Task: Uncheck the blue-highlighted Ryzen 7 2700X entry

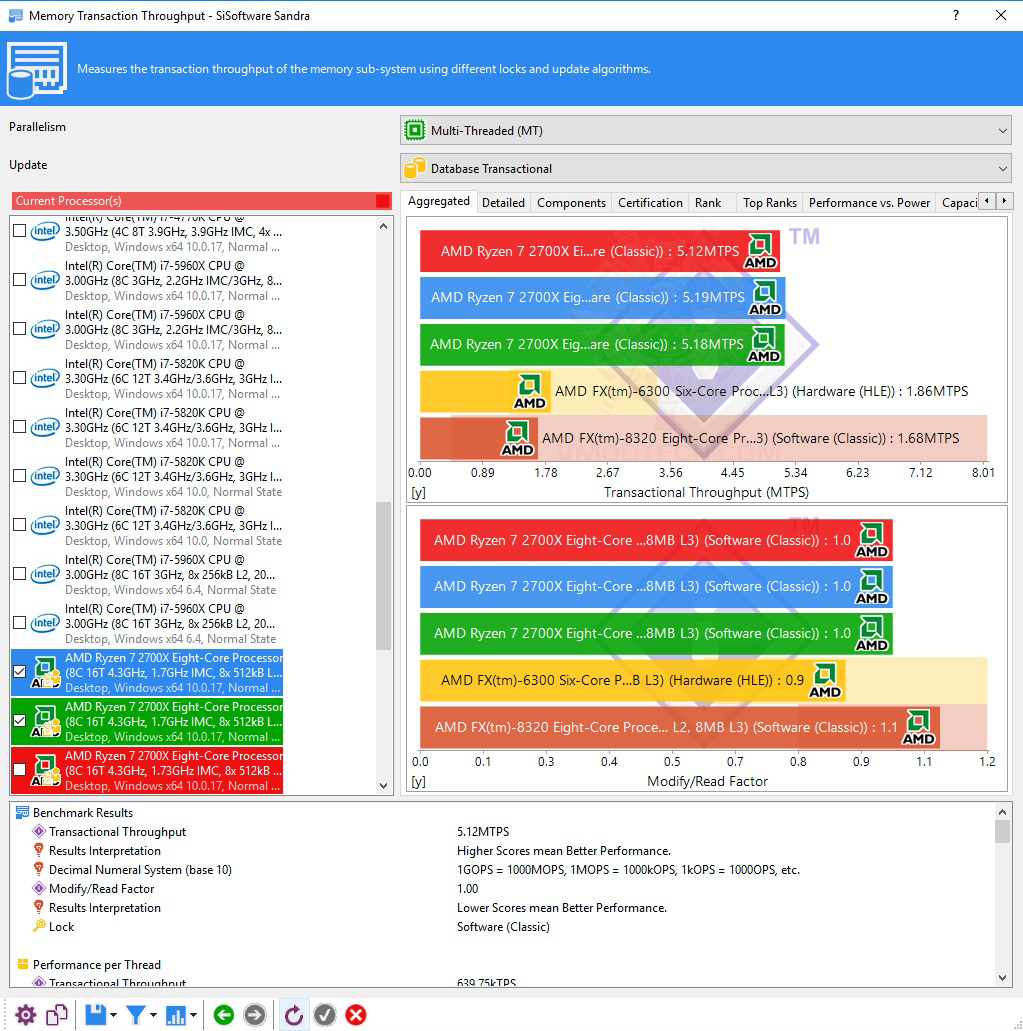Action: [20, 671]
